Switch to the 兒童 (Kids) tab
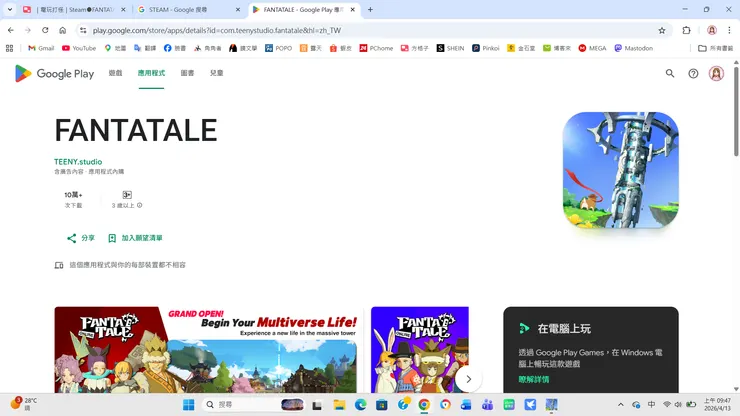This screenshot has width=740, height=416. pyautogui.click(x=217, y=73)
